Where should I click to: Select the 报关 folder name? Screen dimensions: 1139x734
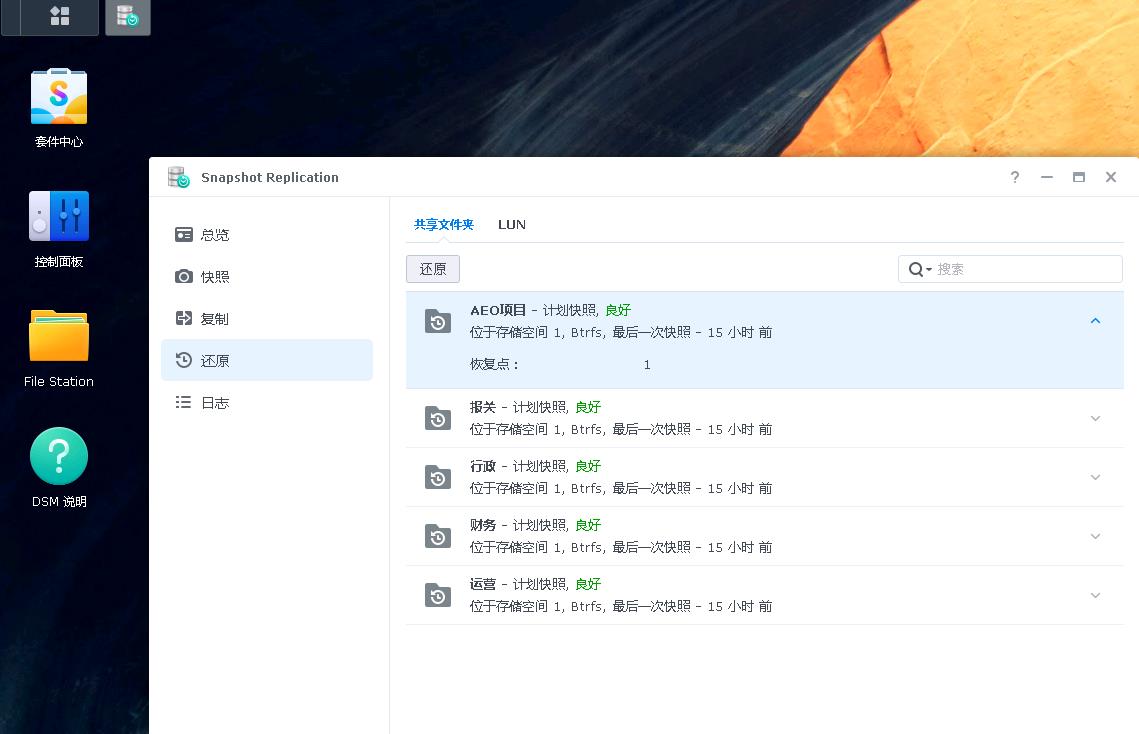[482, 407]
